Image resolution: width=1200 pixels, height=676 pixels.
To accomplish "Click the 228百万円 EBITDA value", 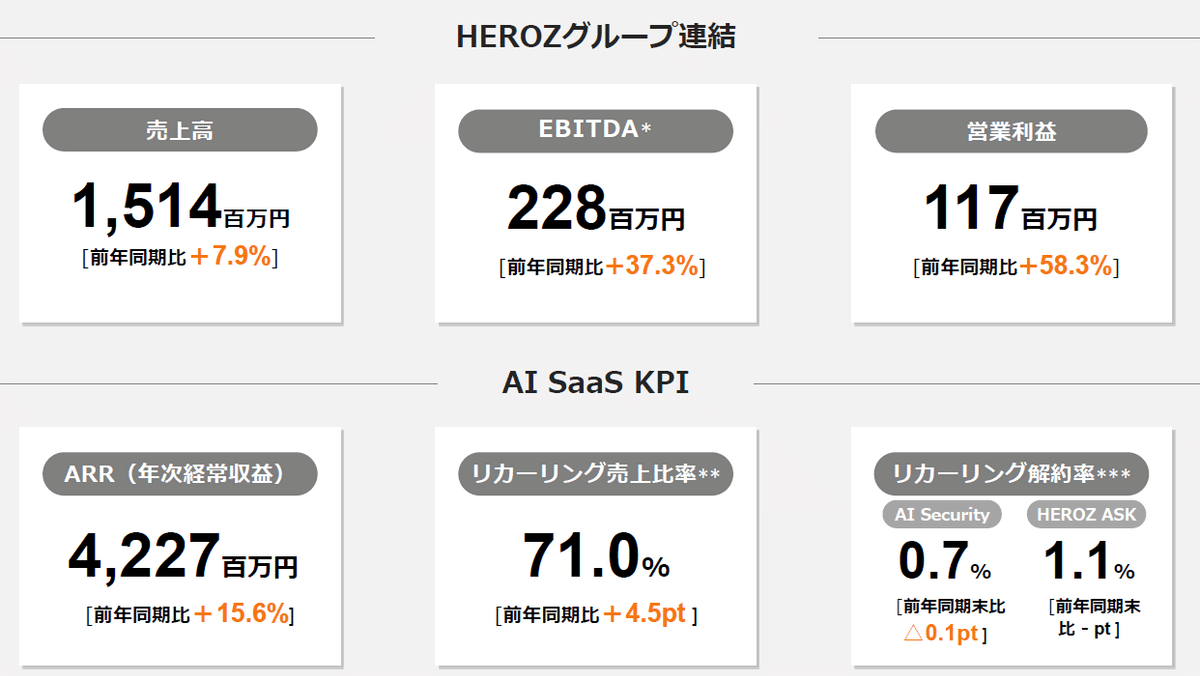I will pos(596,208).
